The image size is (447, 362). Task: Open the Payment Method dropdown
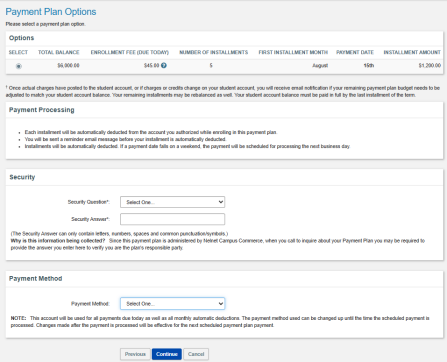[x=172, y=304]
